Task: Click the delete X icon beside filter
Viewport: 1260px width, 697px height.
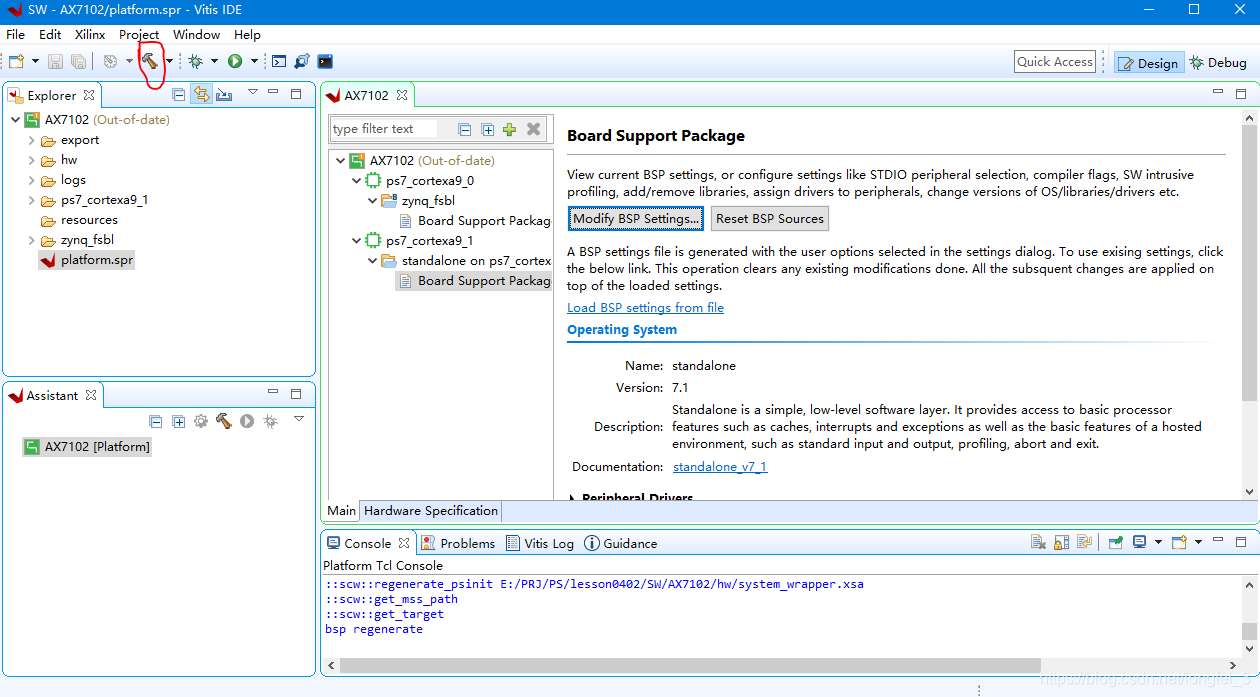Action: click(534, 129)
